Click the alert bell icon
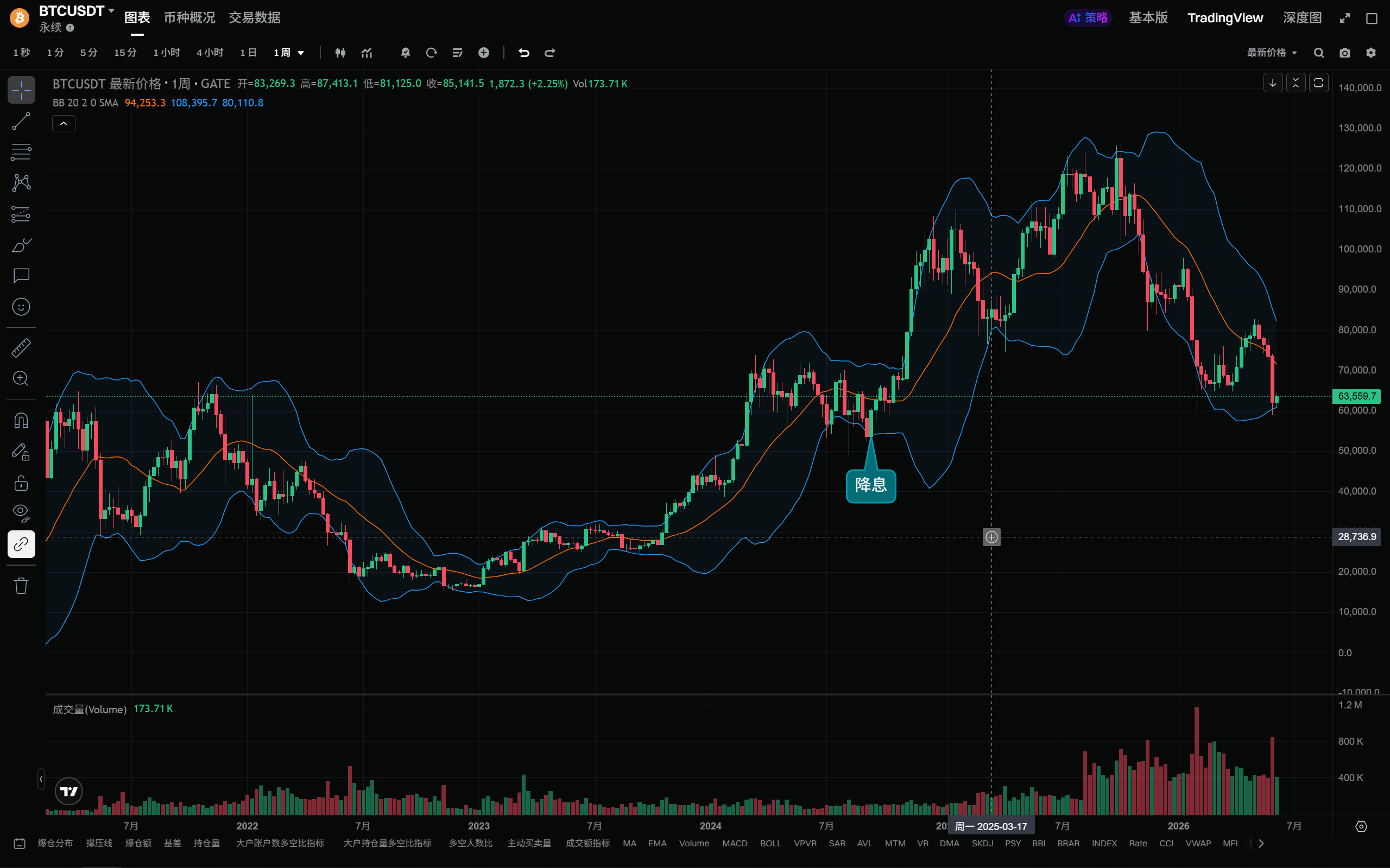Image resolution: width=1390 pixels, height=868 pixels. point(406,53)
